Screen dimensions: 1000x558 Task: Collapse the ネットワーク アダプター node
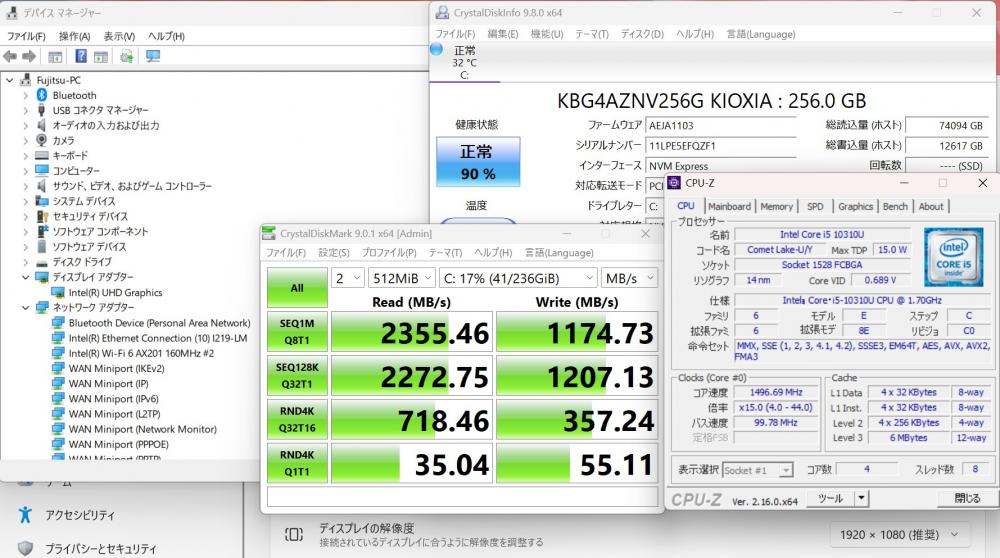click(26, 307)
